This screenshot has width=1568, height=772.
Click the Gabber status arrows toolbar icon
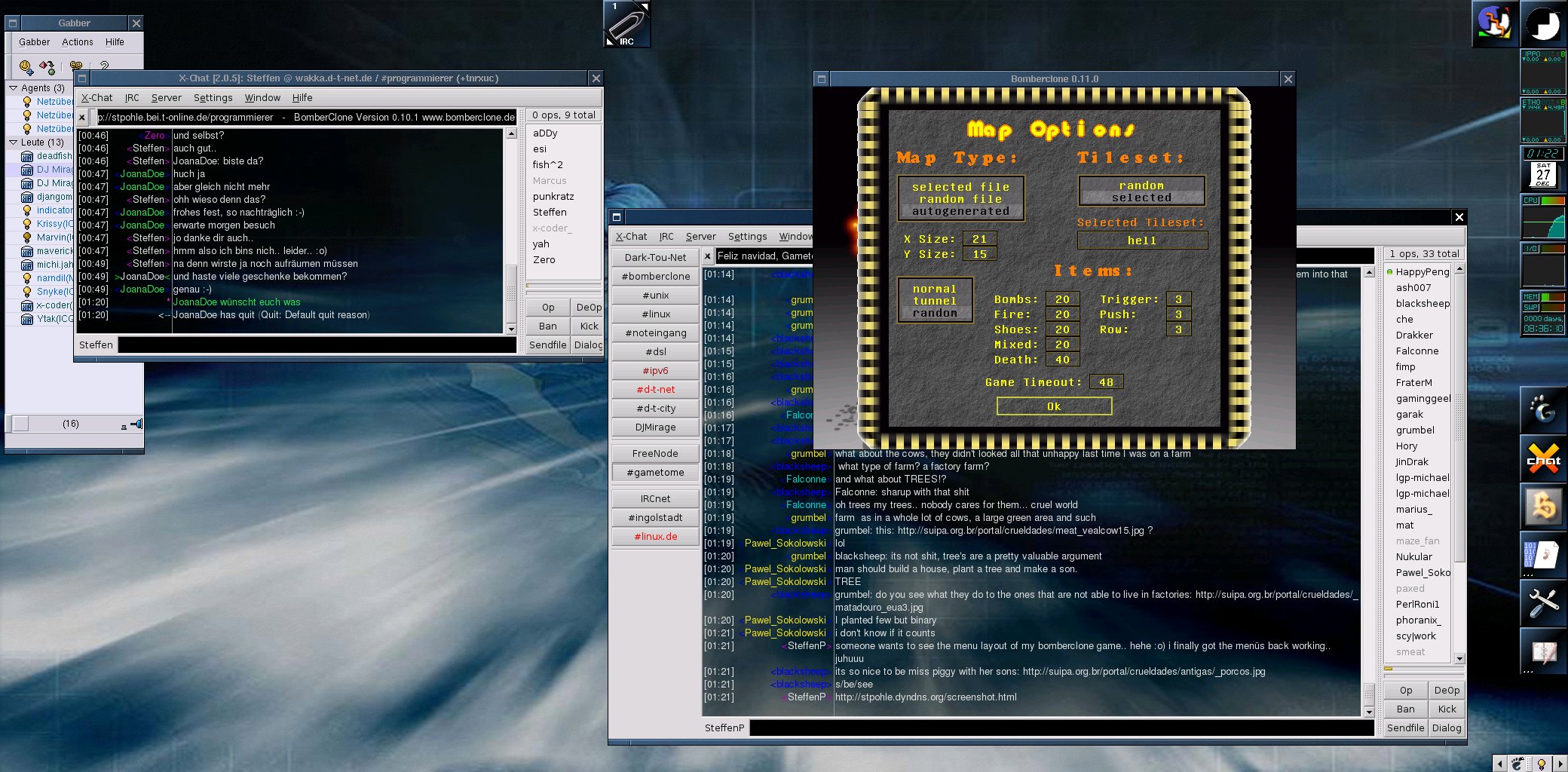(47, 66)
